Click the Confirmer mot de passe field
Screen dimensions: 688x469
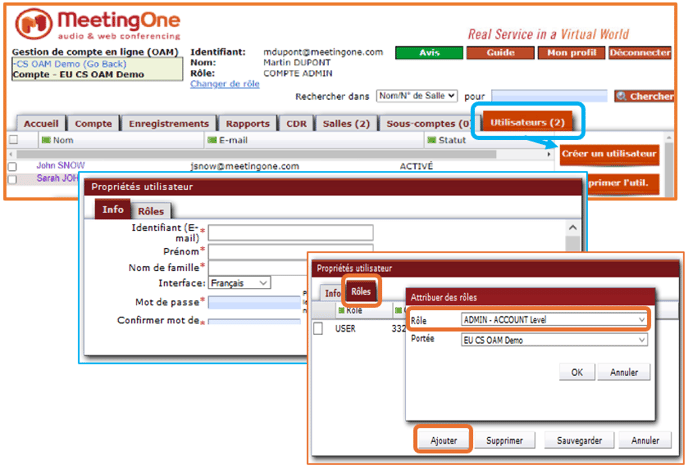point(254,321)
